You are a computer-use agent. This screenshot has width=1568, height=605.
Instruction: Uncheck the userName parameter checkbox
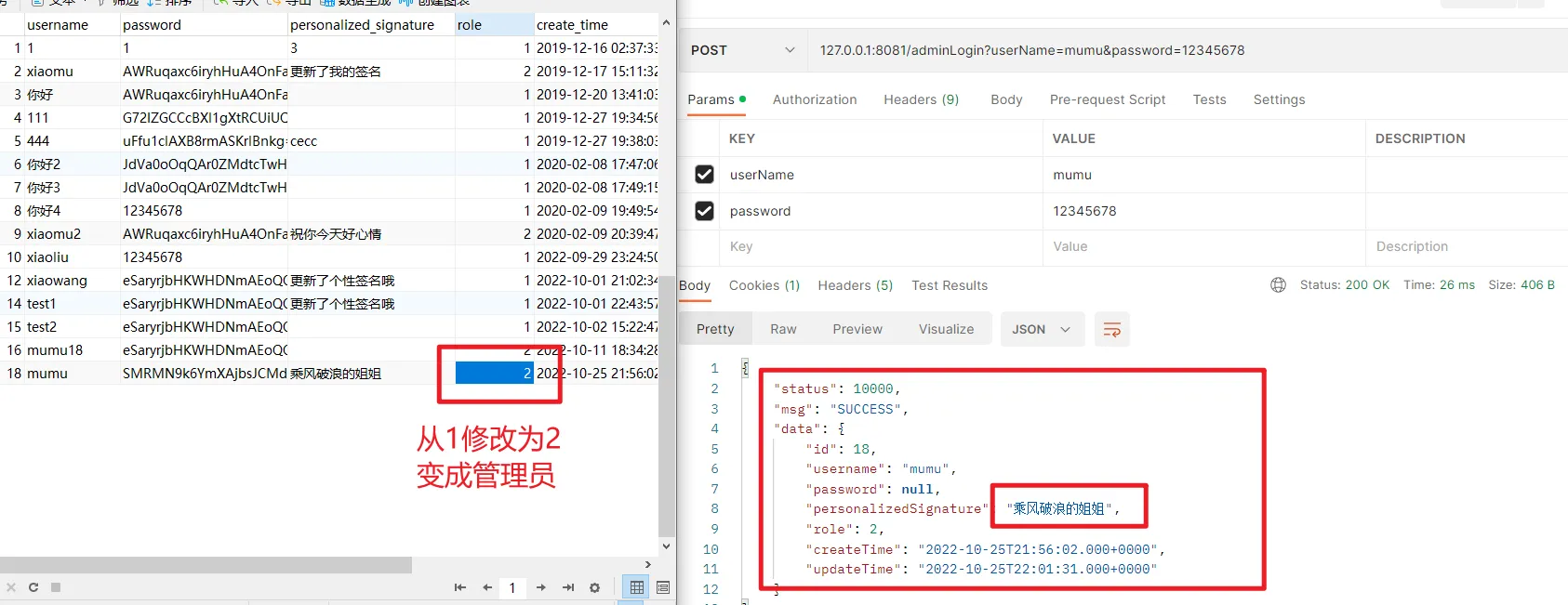pos(705,175)
